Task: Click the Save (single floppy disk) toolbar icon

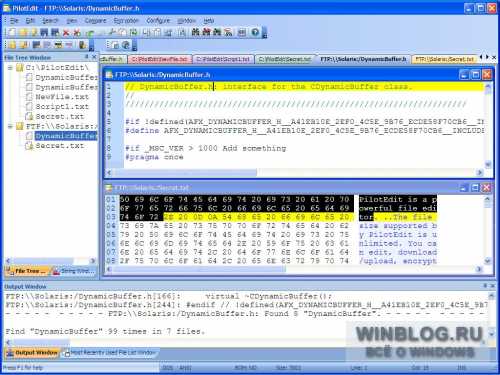Action: tap(44, 32)
